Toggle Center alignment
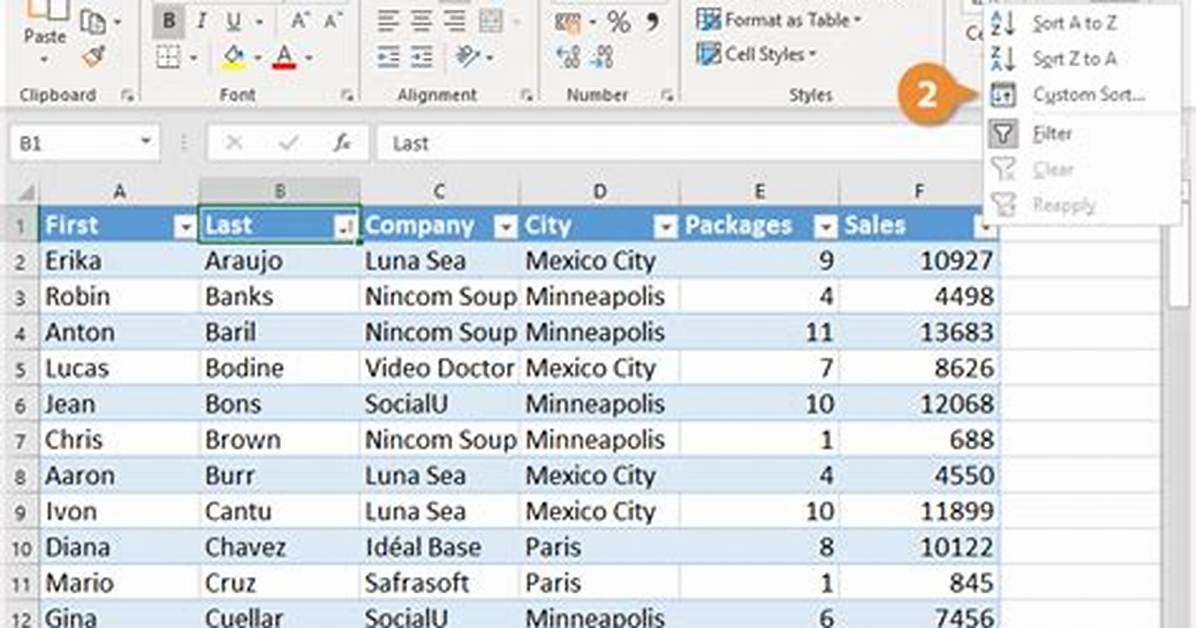The width and height of the screenshot is (1196, 628). pos(422,21)
